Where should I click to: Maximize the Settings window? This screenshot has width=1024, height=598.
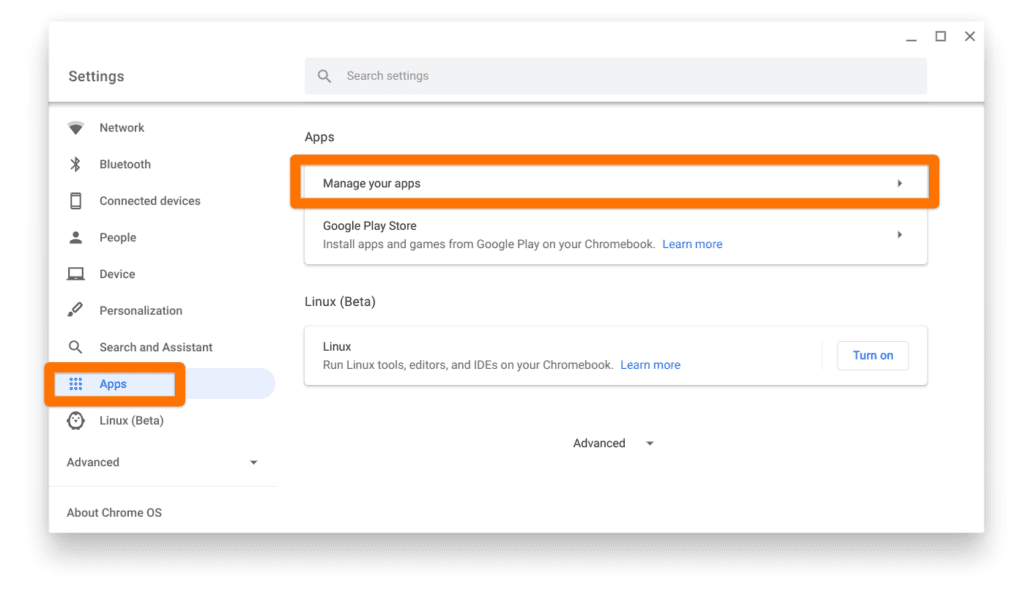click(940, 37)
